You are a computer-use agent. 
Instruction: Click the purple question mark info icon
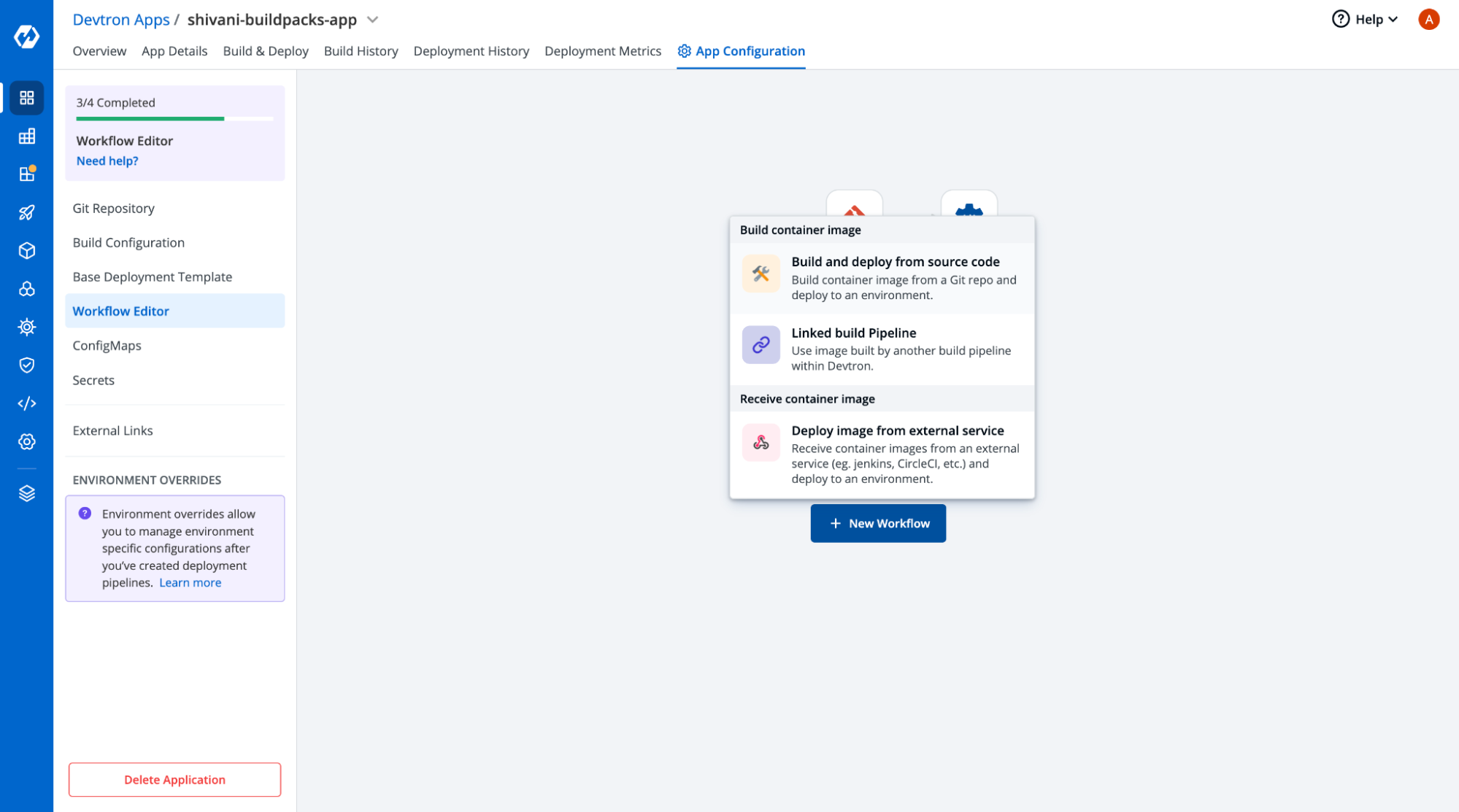click(x=85, y=514)
